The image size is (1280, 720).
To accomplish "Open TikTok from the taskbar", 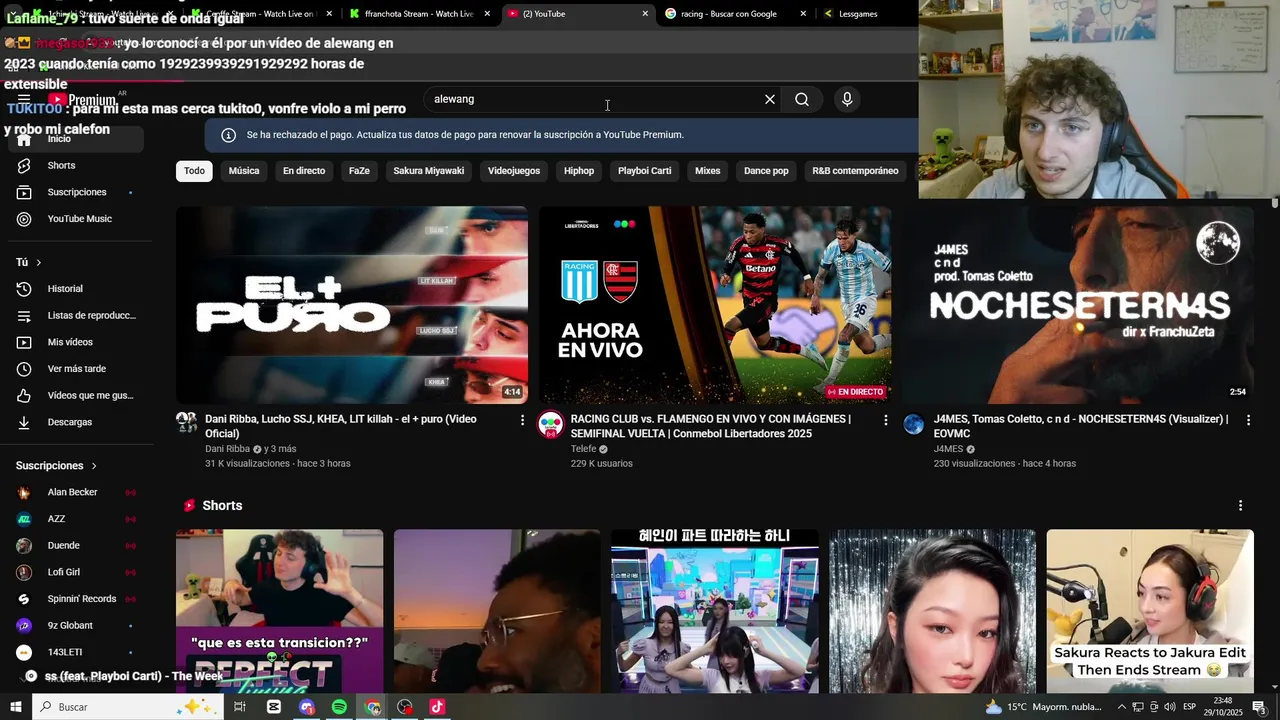I will pyautogui.click(x=437, y=707).
